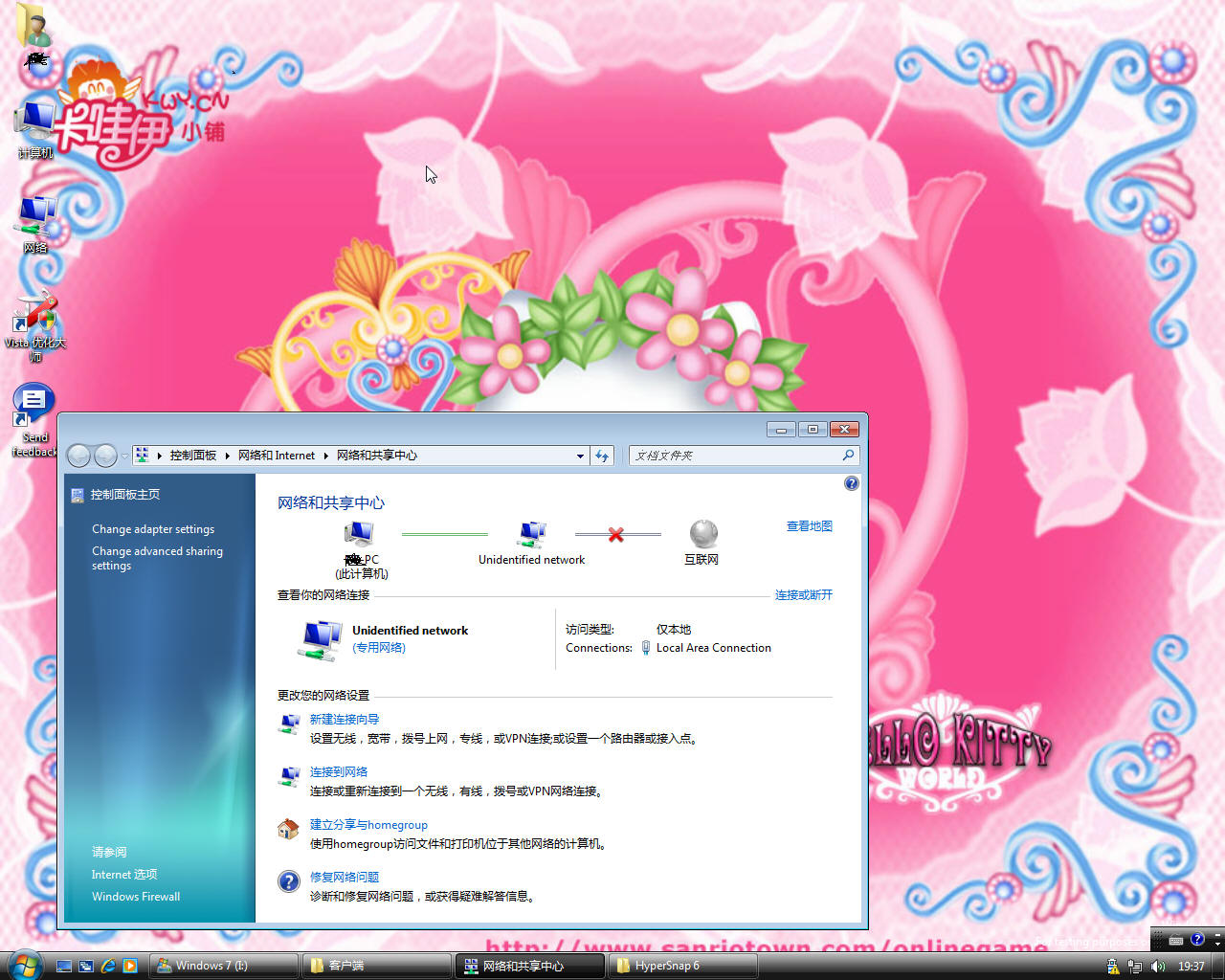Click the 连接或断开 link
The height and width of the screenshot is (980, 1225).
(x=804, y=595)
